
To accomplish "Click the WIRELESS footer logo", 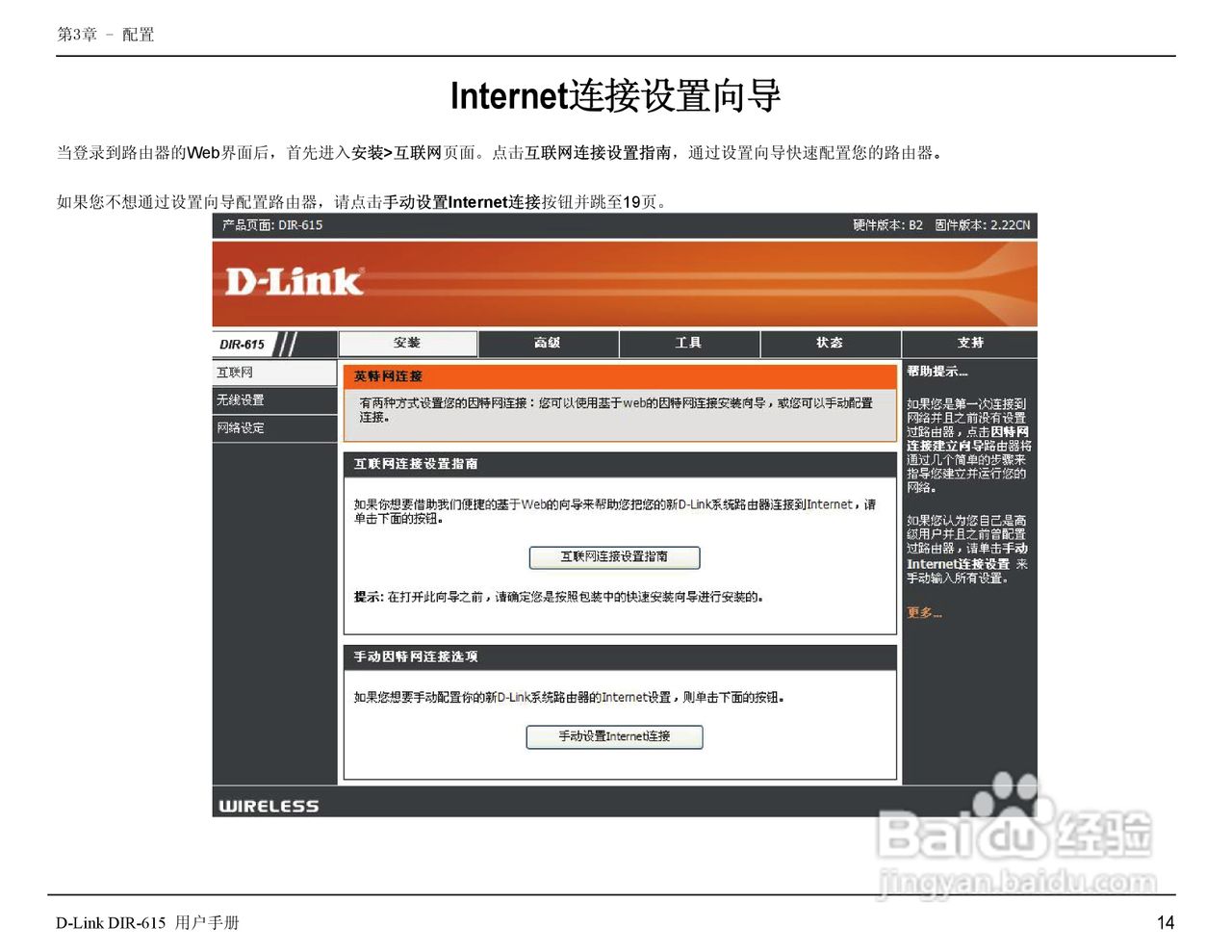I will pyautogui.click(x=269, y=806).
